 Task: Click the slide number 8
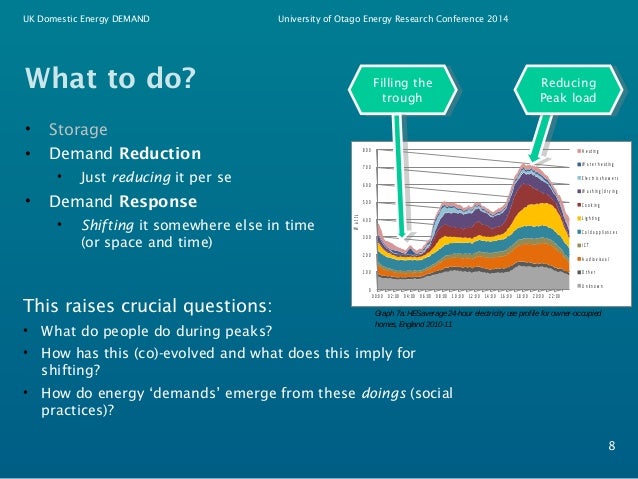tap(612, 446)
